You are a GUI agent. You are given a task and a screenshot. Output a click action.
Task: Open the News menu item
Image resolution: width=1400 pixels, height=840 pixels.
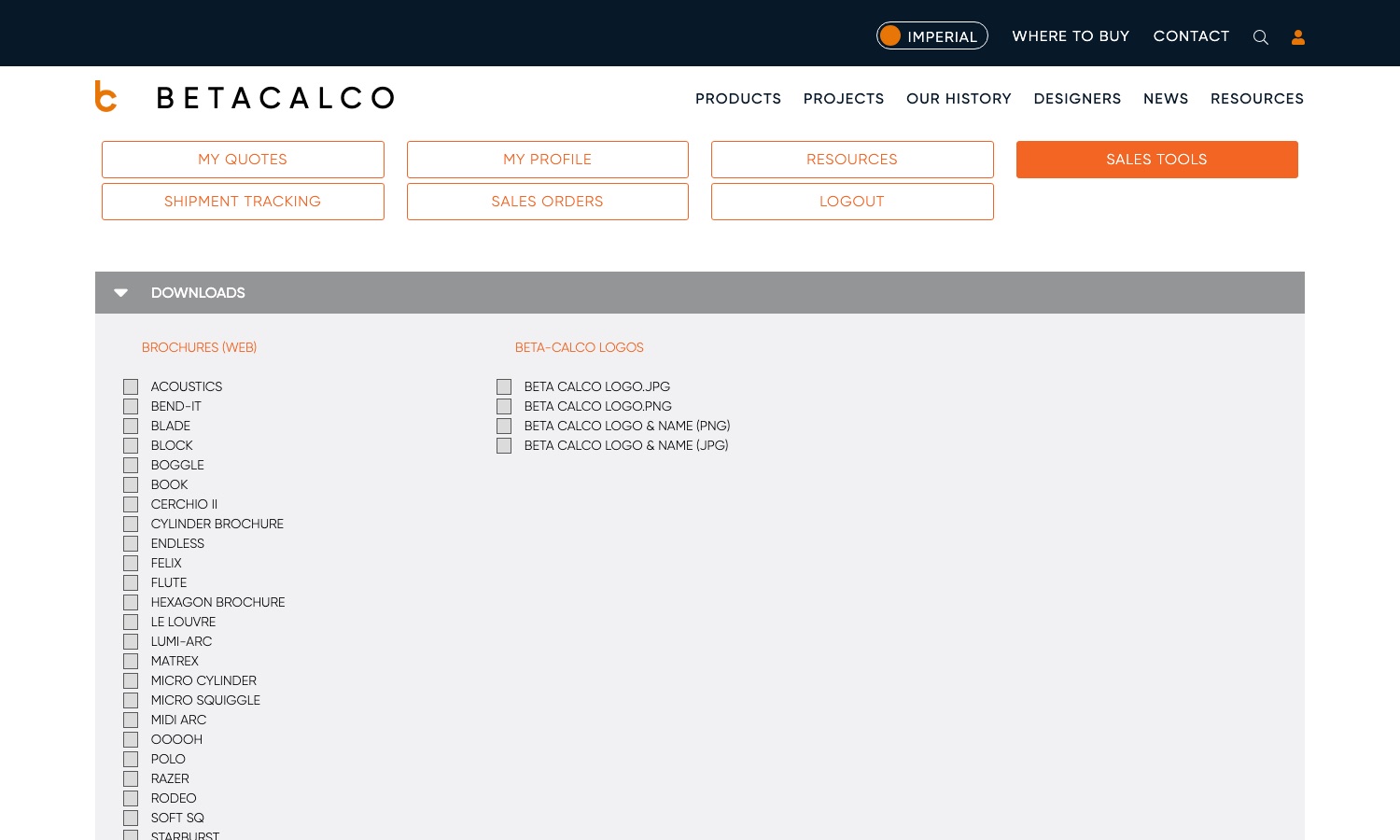pyautogui.click(x=1166, y=98)
